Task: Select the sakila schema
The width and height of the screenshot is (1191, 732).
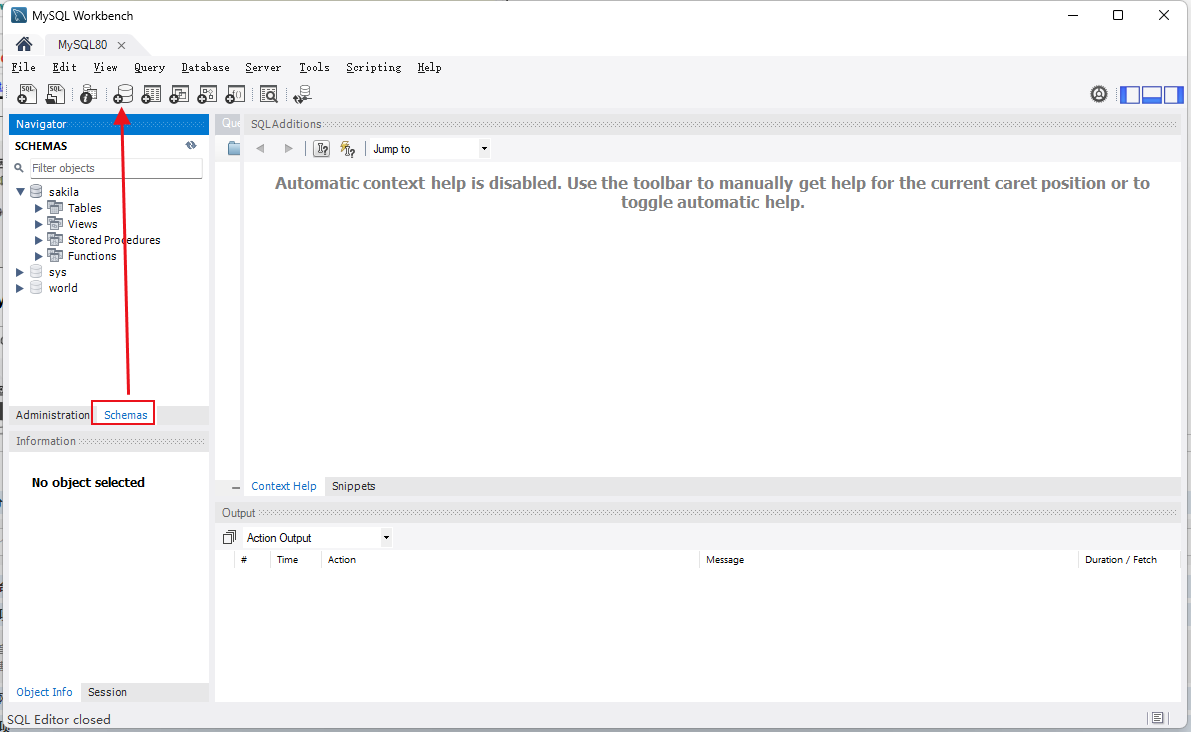Action: pyautogui.click(x=64, y=192)
